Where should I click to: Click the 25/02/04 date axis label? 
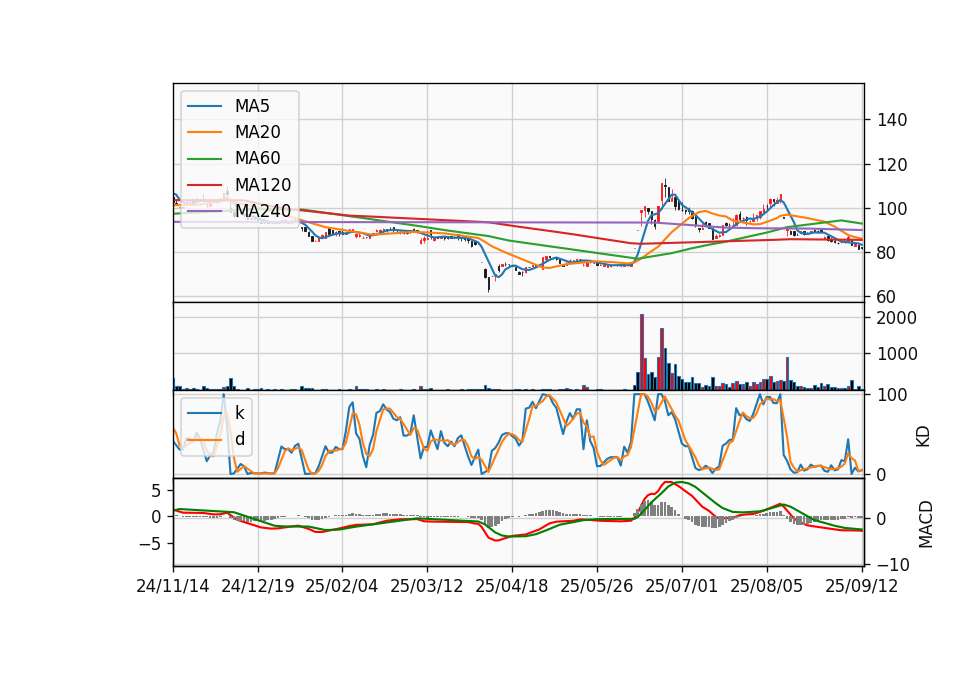pos(342,586)
